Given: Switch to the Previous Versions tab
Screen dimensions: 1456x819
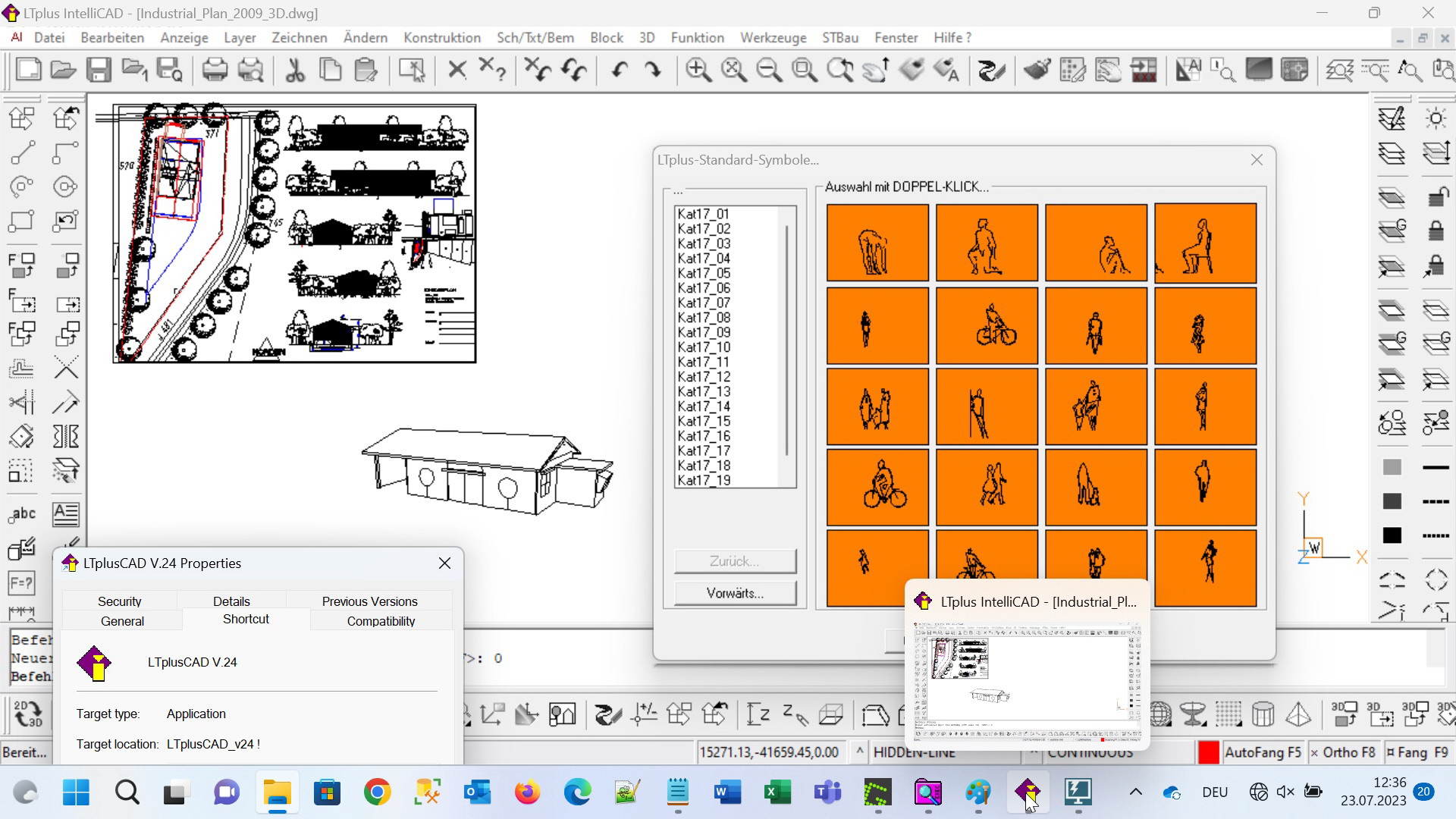Looking at the screenshot, I should pyautogui.click(x=370, y=601).
